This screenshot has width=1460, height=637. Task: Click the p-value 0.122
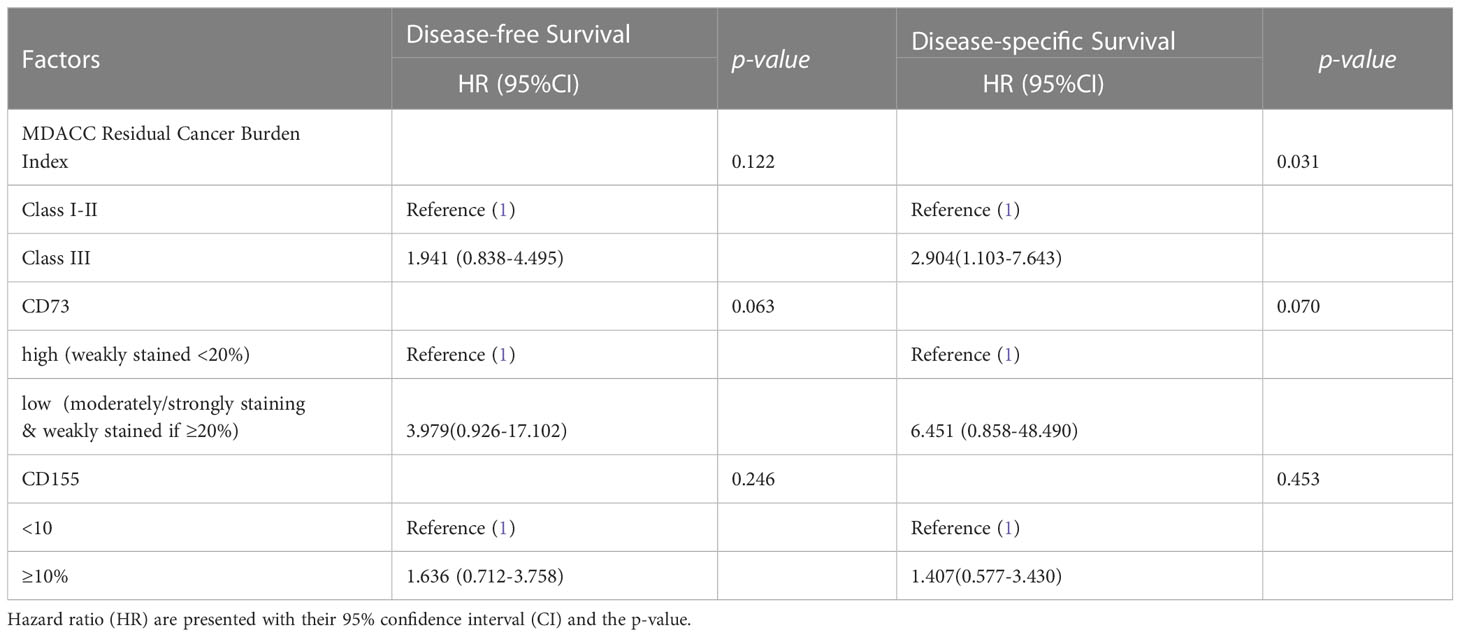point(753,160)
